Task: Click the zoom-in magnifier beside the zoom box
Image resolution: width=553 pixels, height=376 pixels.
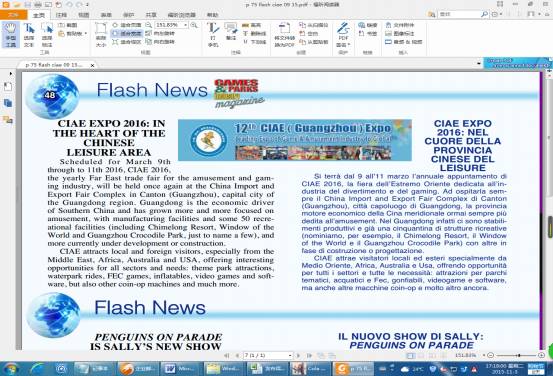Action: click(x=194, y=25)
